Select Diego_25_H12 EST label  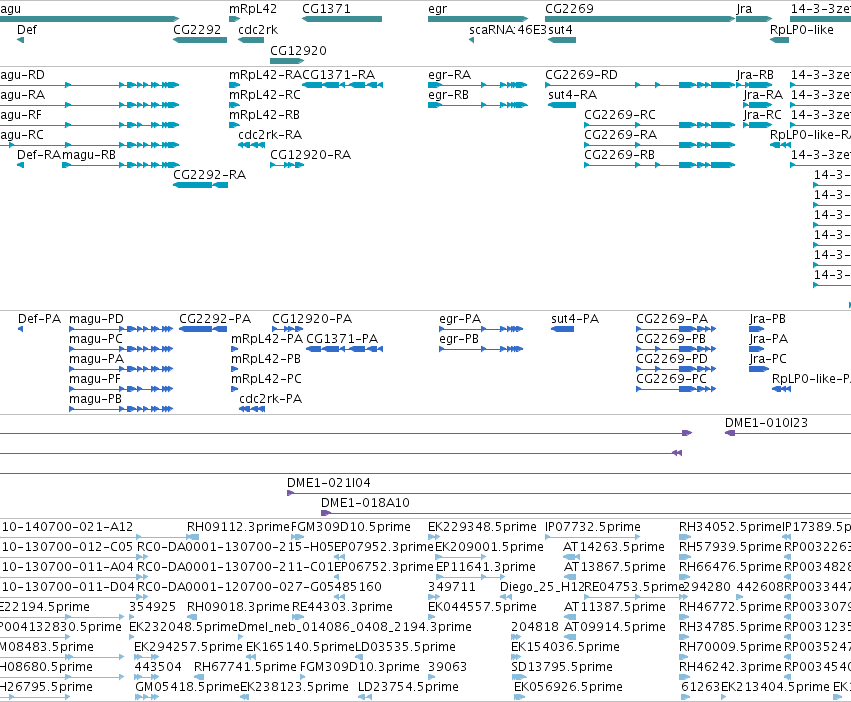pos(541,587)
